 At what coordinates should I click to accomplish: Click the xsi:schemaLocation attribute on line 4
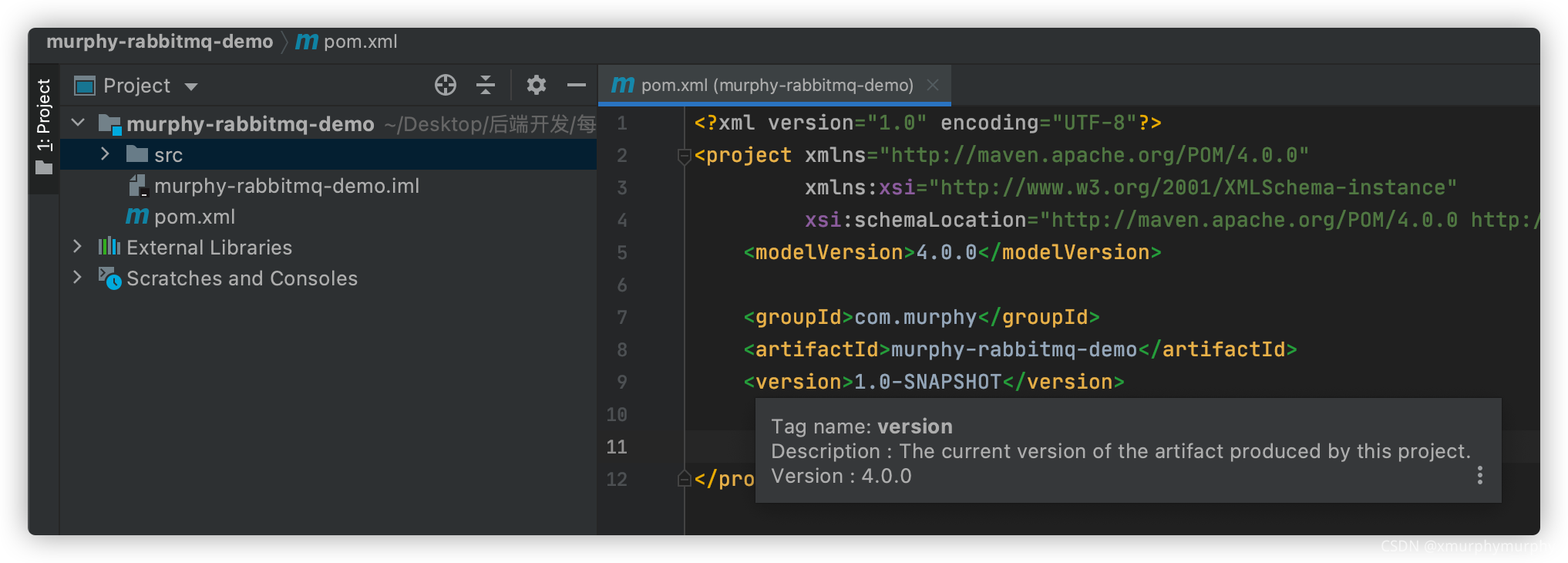[1172, 220]
